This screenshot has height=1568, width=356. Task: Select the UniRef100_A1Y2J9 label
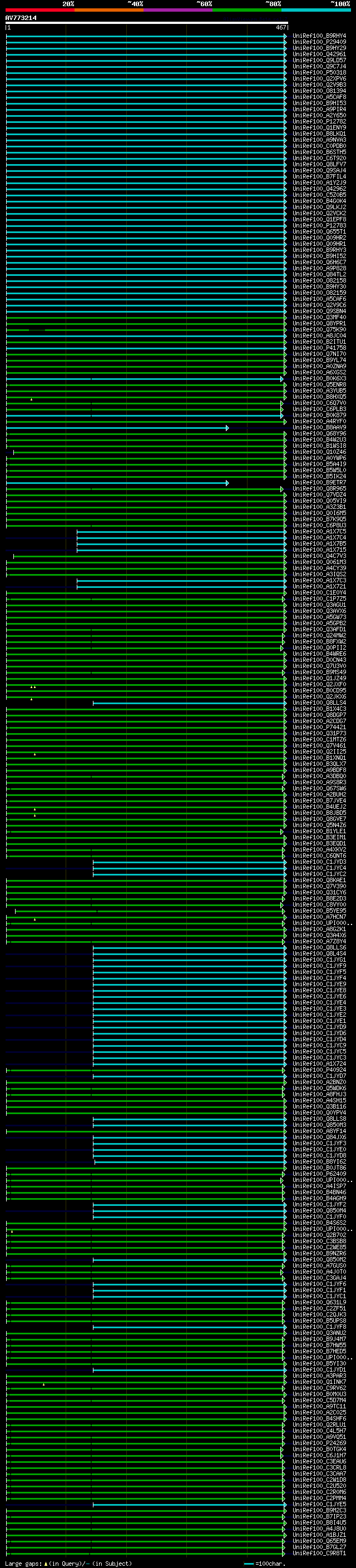(319, 182)
